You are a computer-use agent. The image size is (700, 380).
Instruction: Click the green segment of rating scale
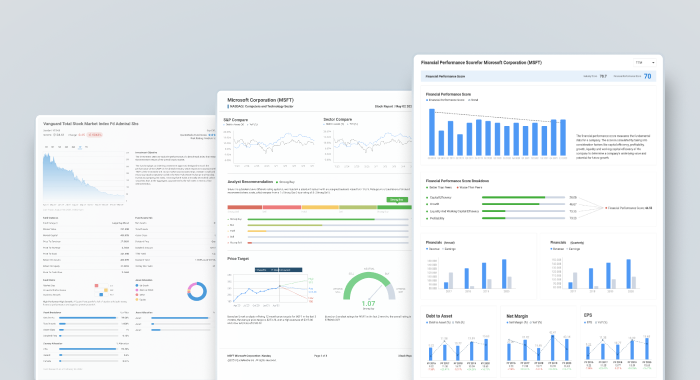tap(394, 207)
